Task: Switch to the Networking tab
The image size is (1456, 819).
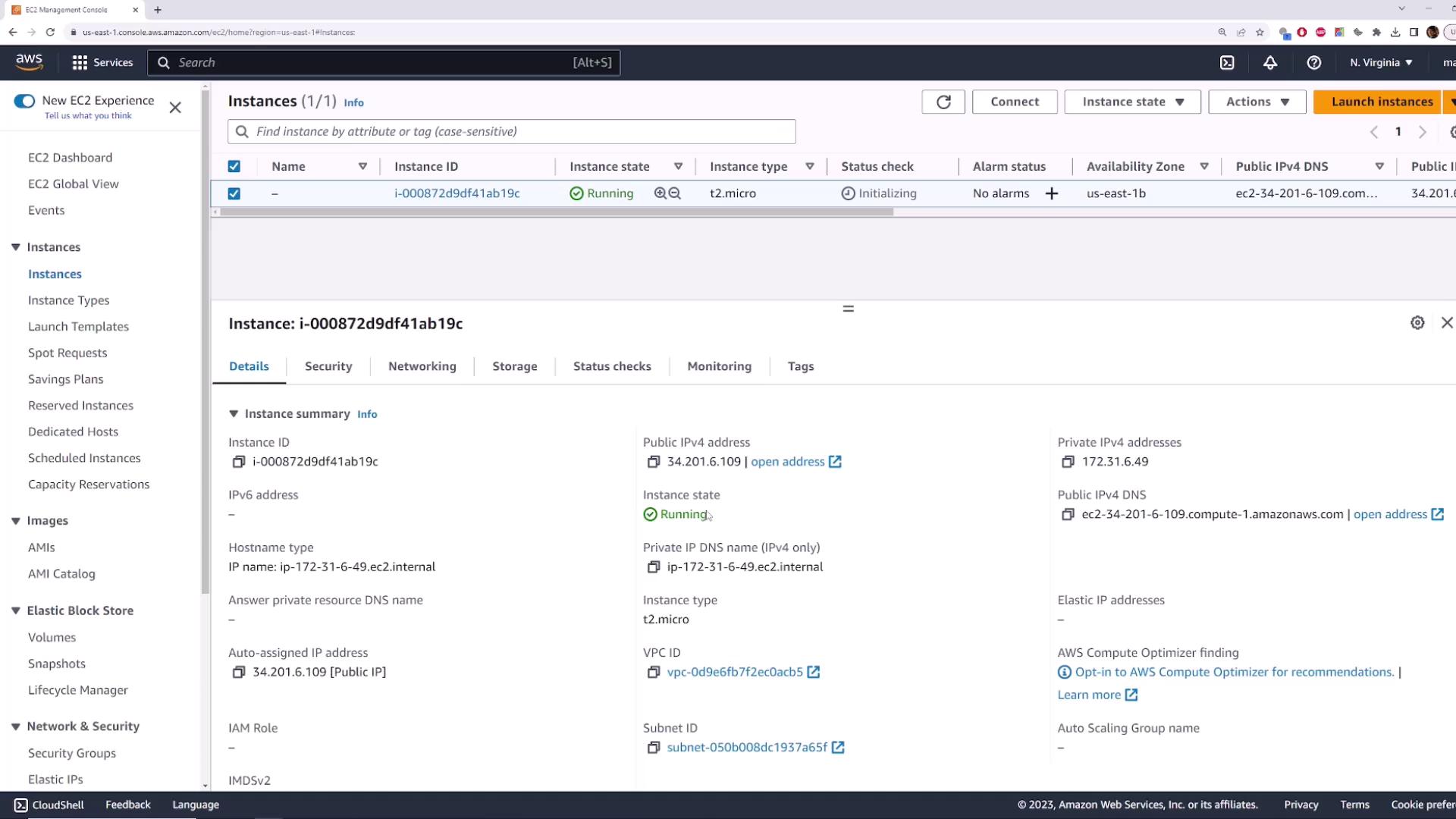Action: pyautogui.click(x=422, y=366)
